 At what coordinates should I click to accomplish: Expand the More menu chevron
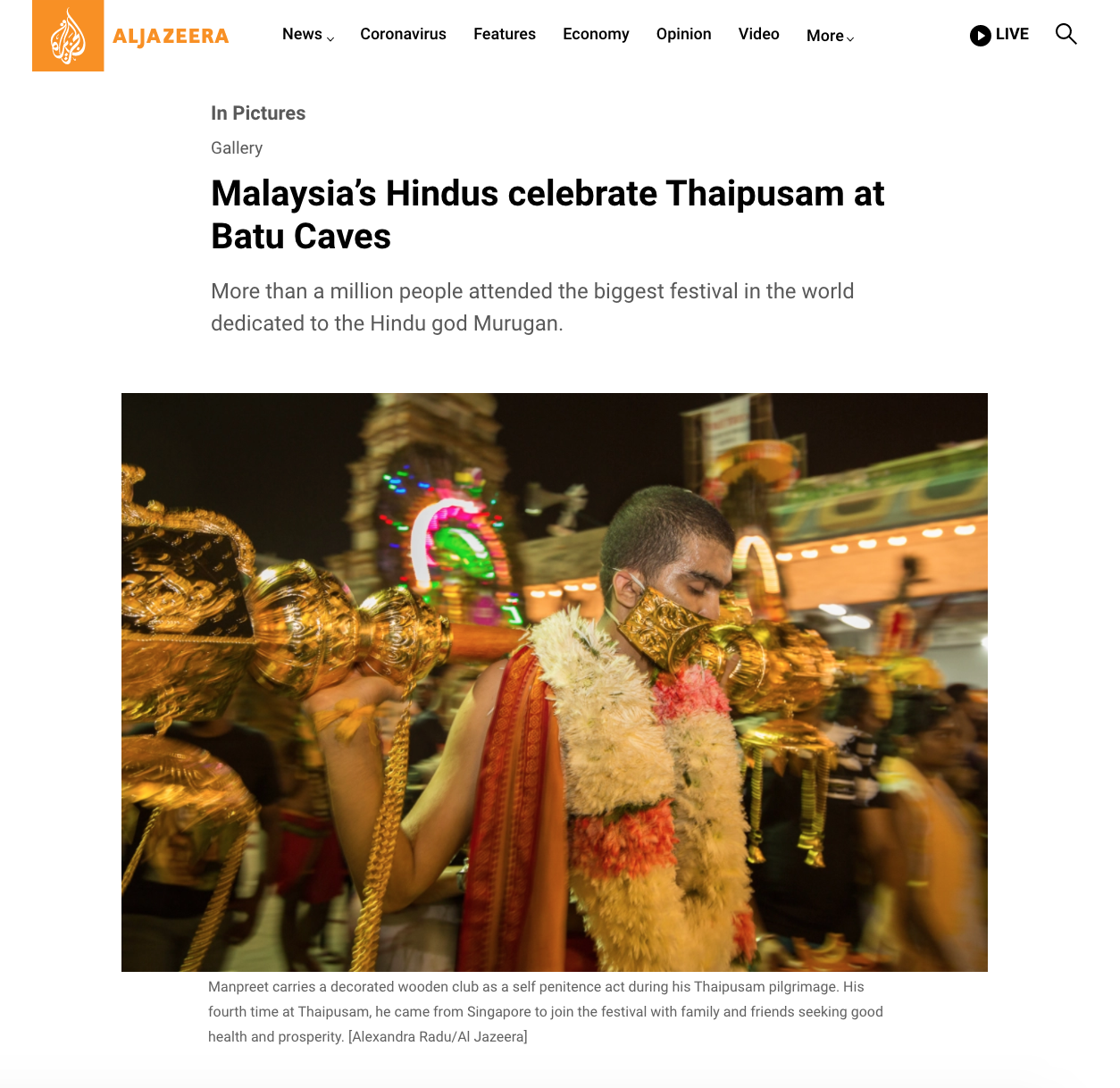[850, 38]
